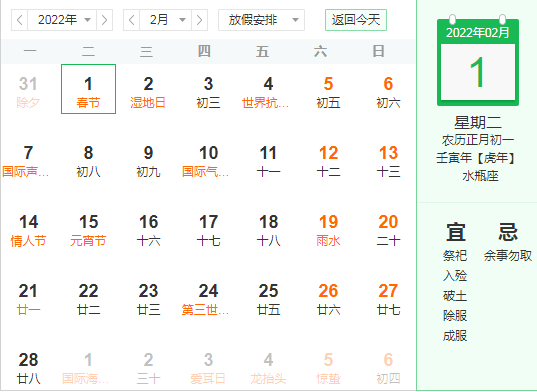This screenshot has width=537, height=392.
Task: Select February 22 廿二
Action: coord(88,300)
